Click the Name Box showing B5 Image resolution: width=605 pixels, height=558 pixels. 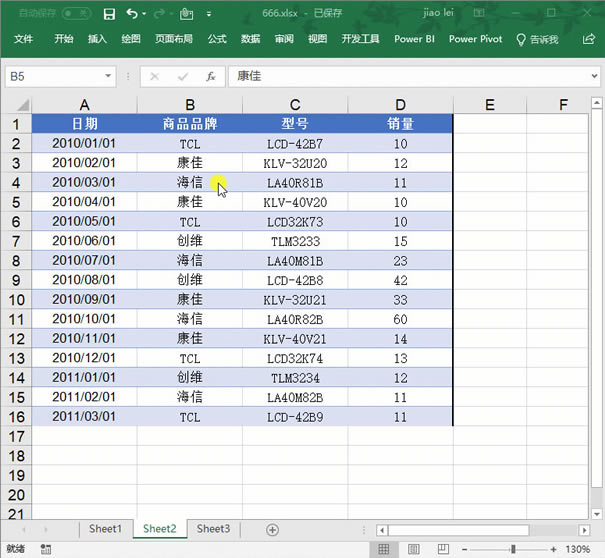coord(54,76)
